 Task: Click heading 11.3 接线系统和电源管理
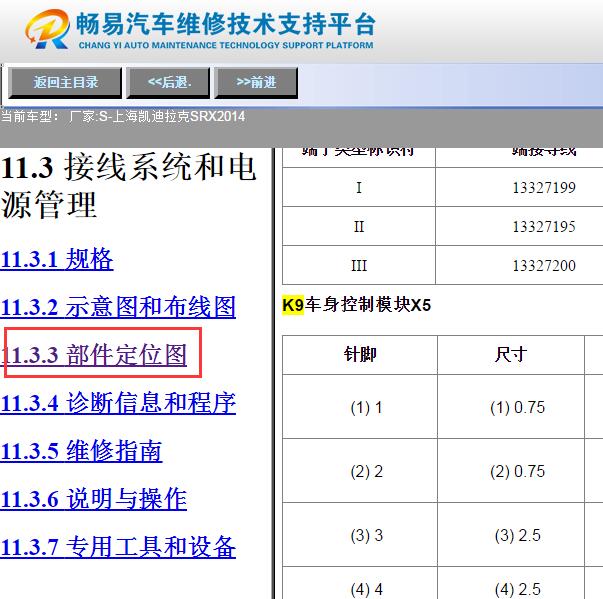pyautogui.click(x=128, y=185)
